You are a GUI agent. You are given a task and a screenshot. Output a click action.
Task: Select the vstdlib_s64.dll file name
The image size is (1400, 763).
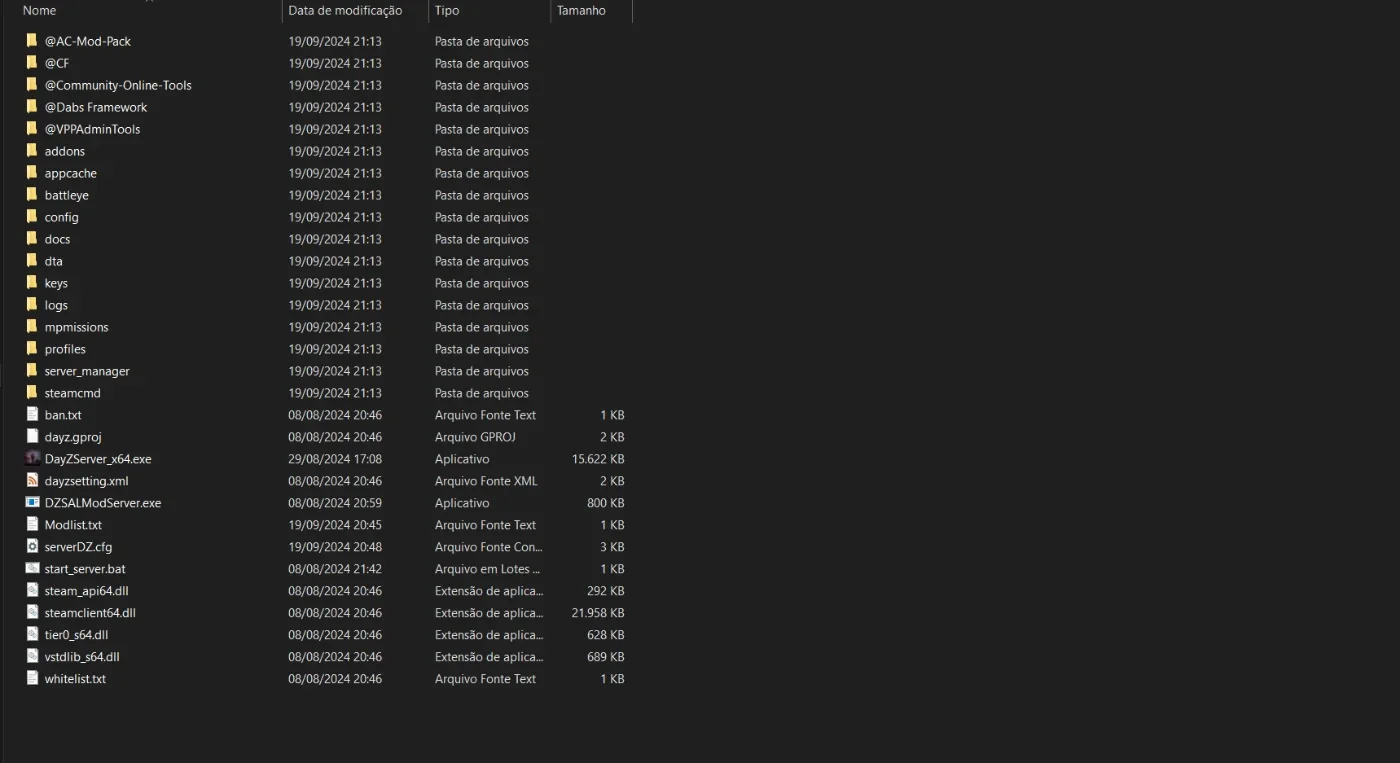[x=82, y=657]
